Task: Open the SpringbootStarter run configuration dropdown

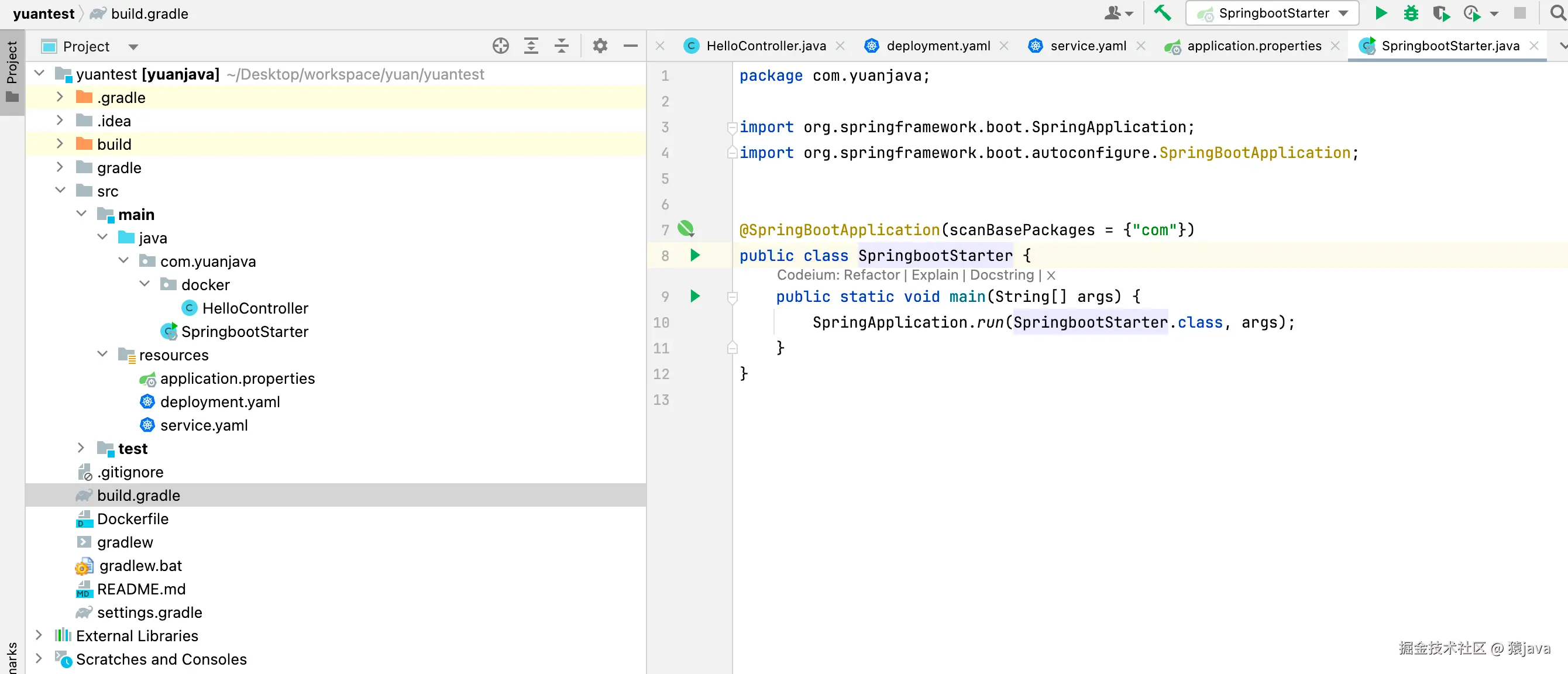Action: pos(1271,13)
